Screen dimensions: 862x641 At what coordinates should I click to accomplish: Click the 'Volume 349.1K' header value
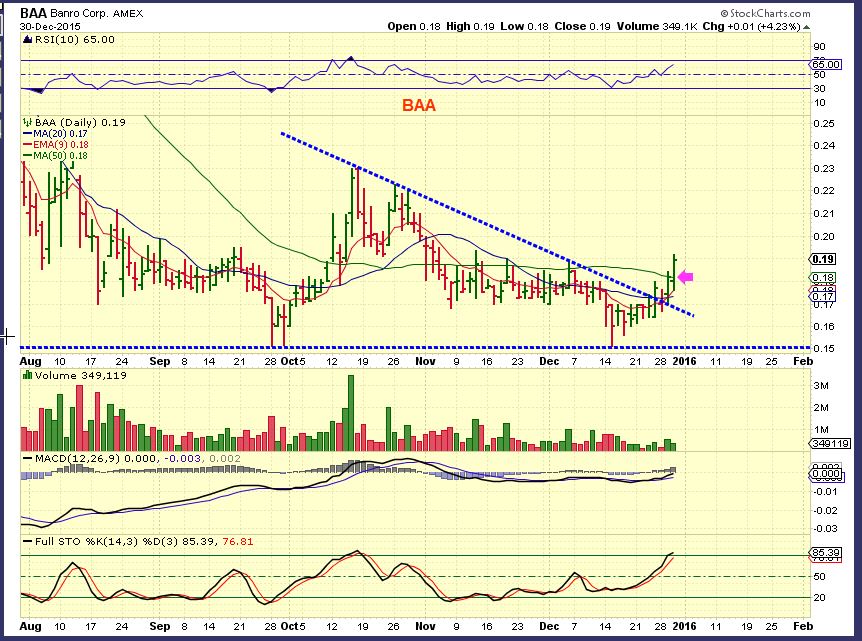657,26
